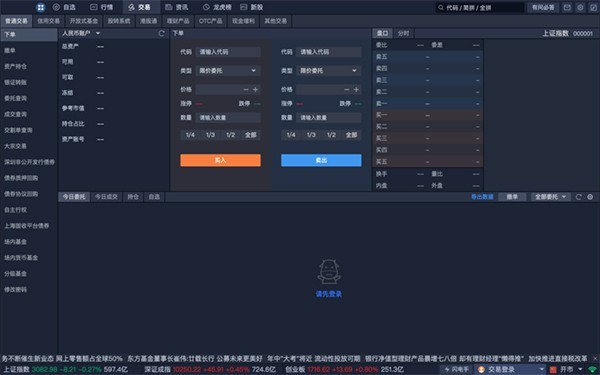
Task: Select the 港股通 tab
Action: 148,21
